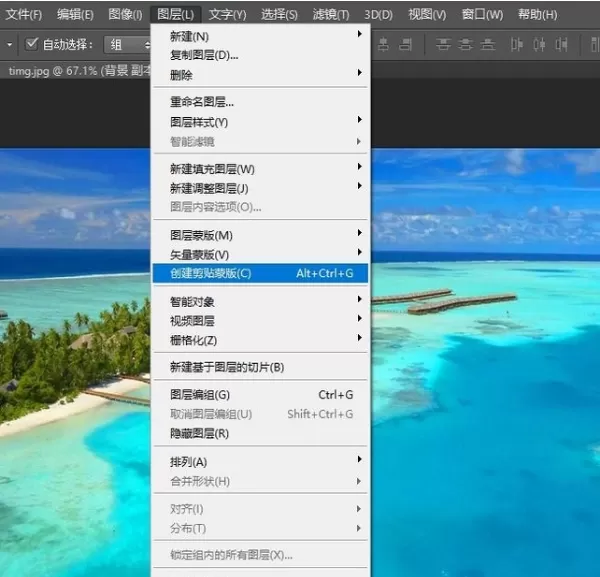Open the 滤镜(T) menu
Screen dimensions: 600x577
click(x=331, y=15)
